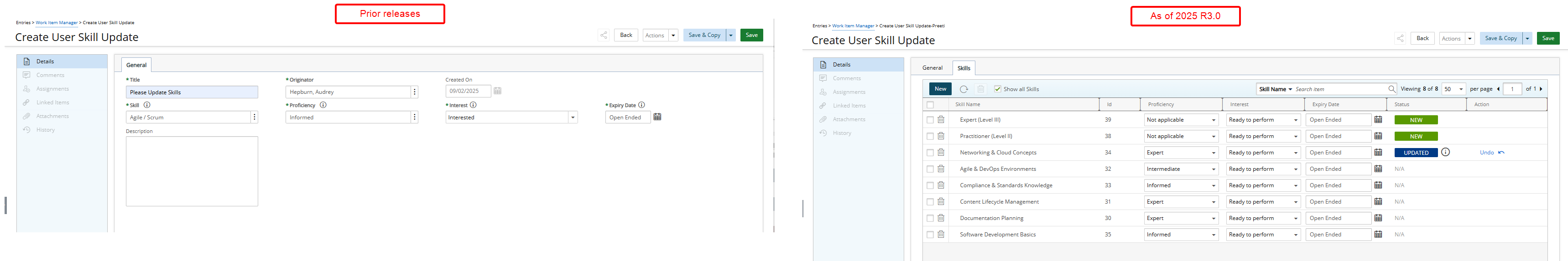
Task: Select Details in the right window sidebar
Action: [859, 65]
